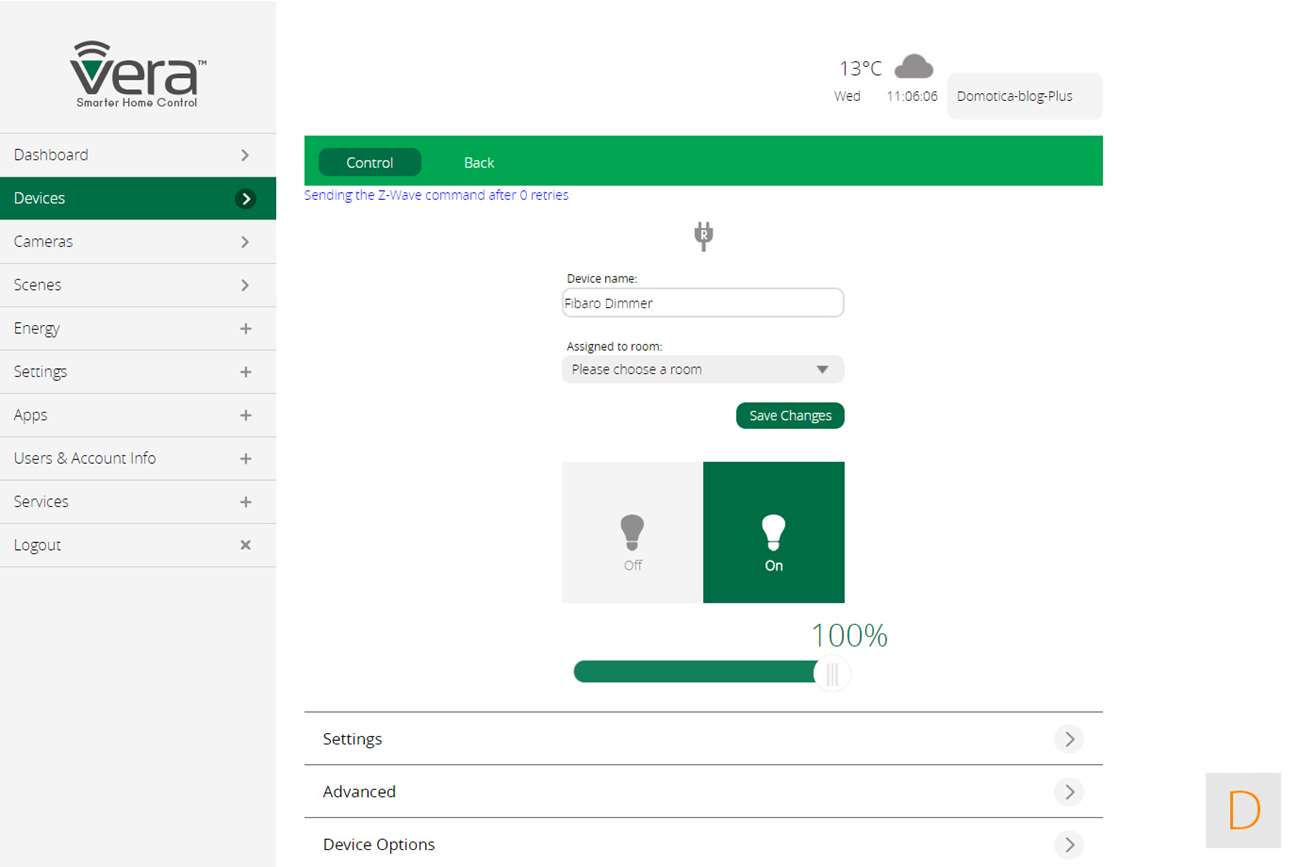Click the Apps plus icon
This screenshot has height=867, width=1300.
pyautogui.click(x=245, y=415)
